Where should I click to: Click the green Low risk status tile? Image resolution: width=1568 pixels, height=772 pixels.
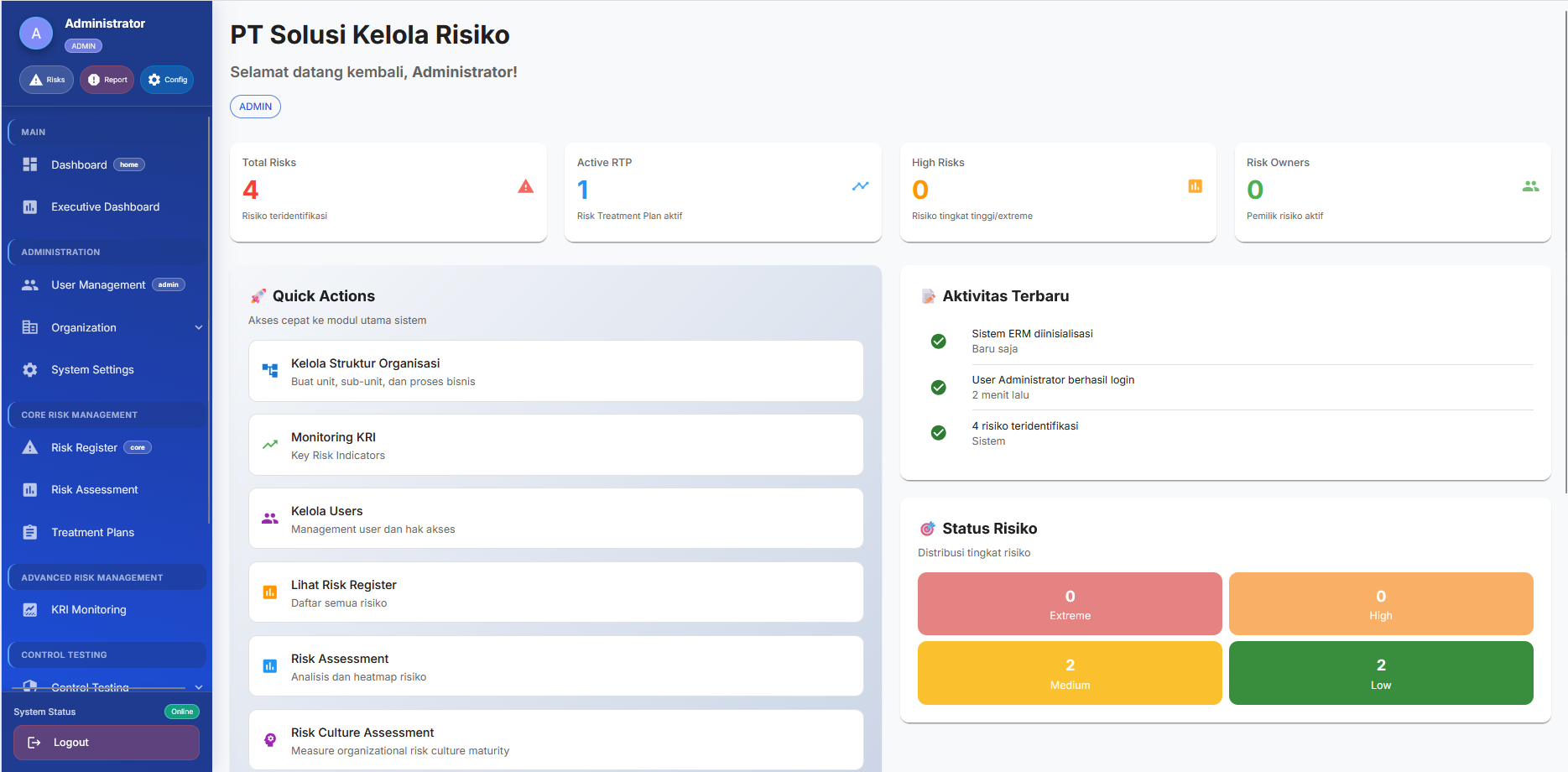point(1380,673)
